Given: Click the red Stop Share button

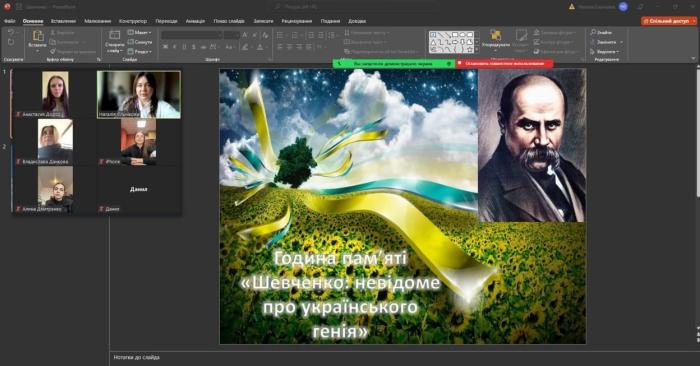Looking at the screenshot, I should point(504,64).
